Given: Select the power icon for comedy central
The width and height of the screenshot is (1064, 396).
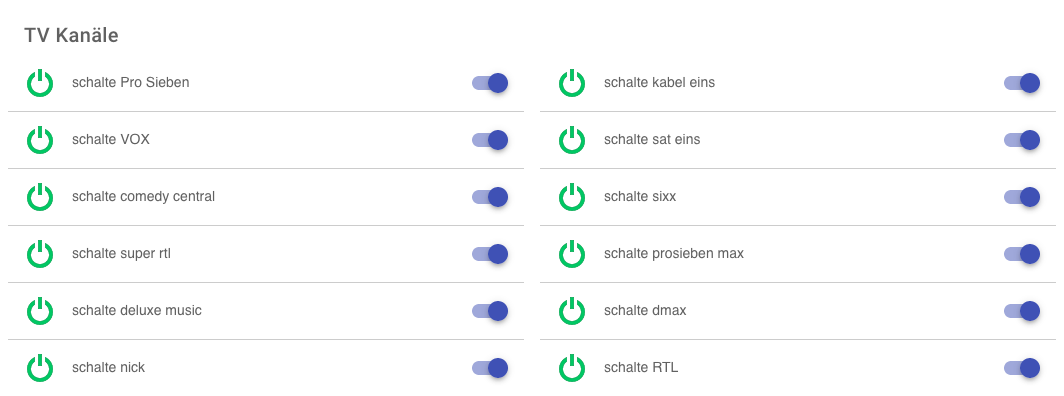Looking at the screenshot, I should tap(40, 197).
